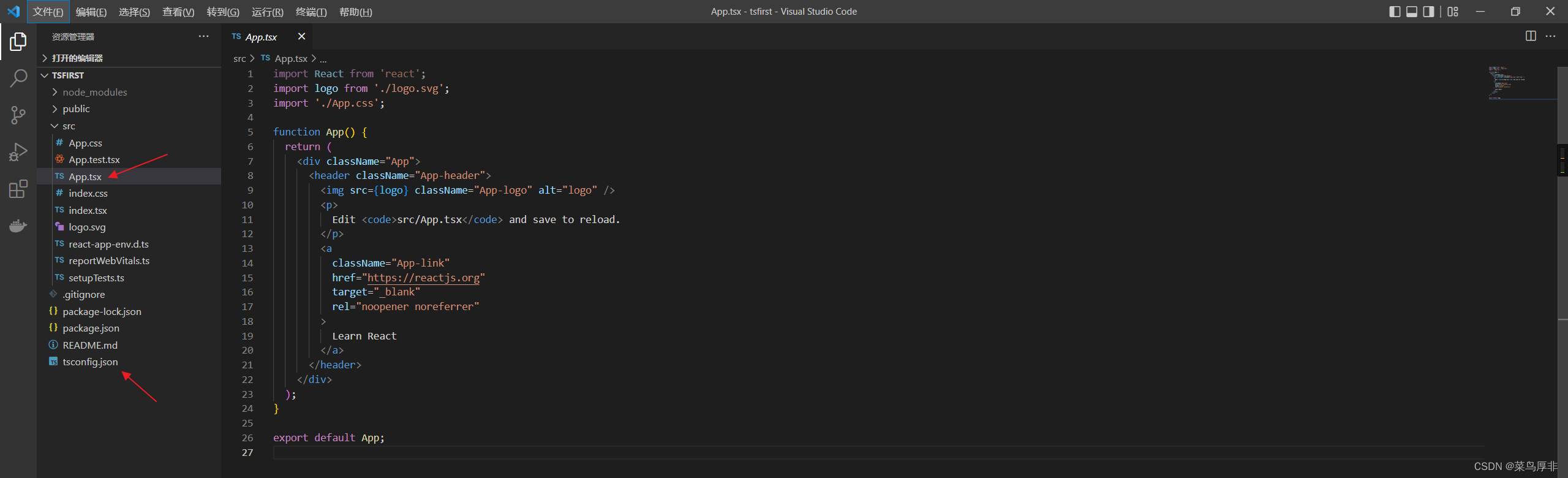This screenshot has height=478, width=1568.
Task: Open the Extensions view icon
Action: pyautogui.click(x=18, y=189)
